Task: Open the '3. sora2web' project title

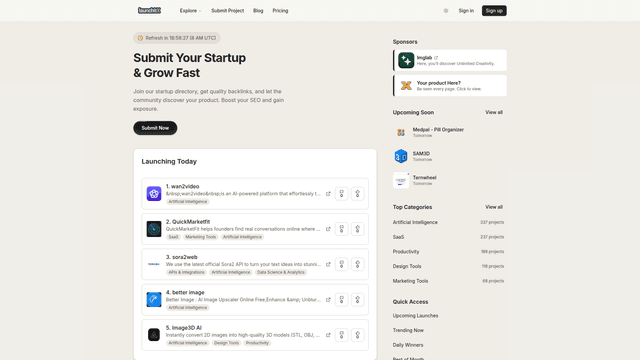Action: pyautogui.click(x=182, y=257)
